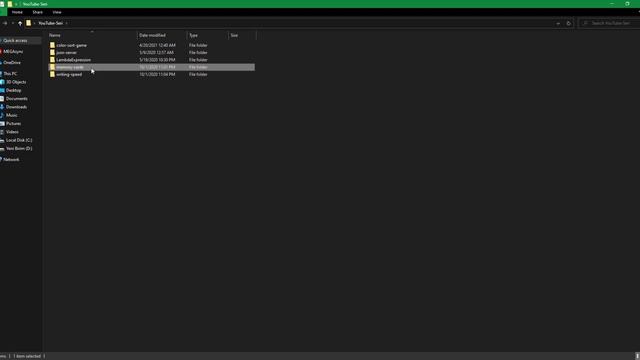
Task: Click the Downloads arrow icon in sidebar
Action: [x=2, y=107]
